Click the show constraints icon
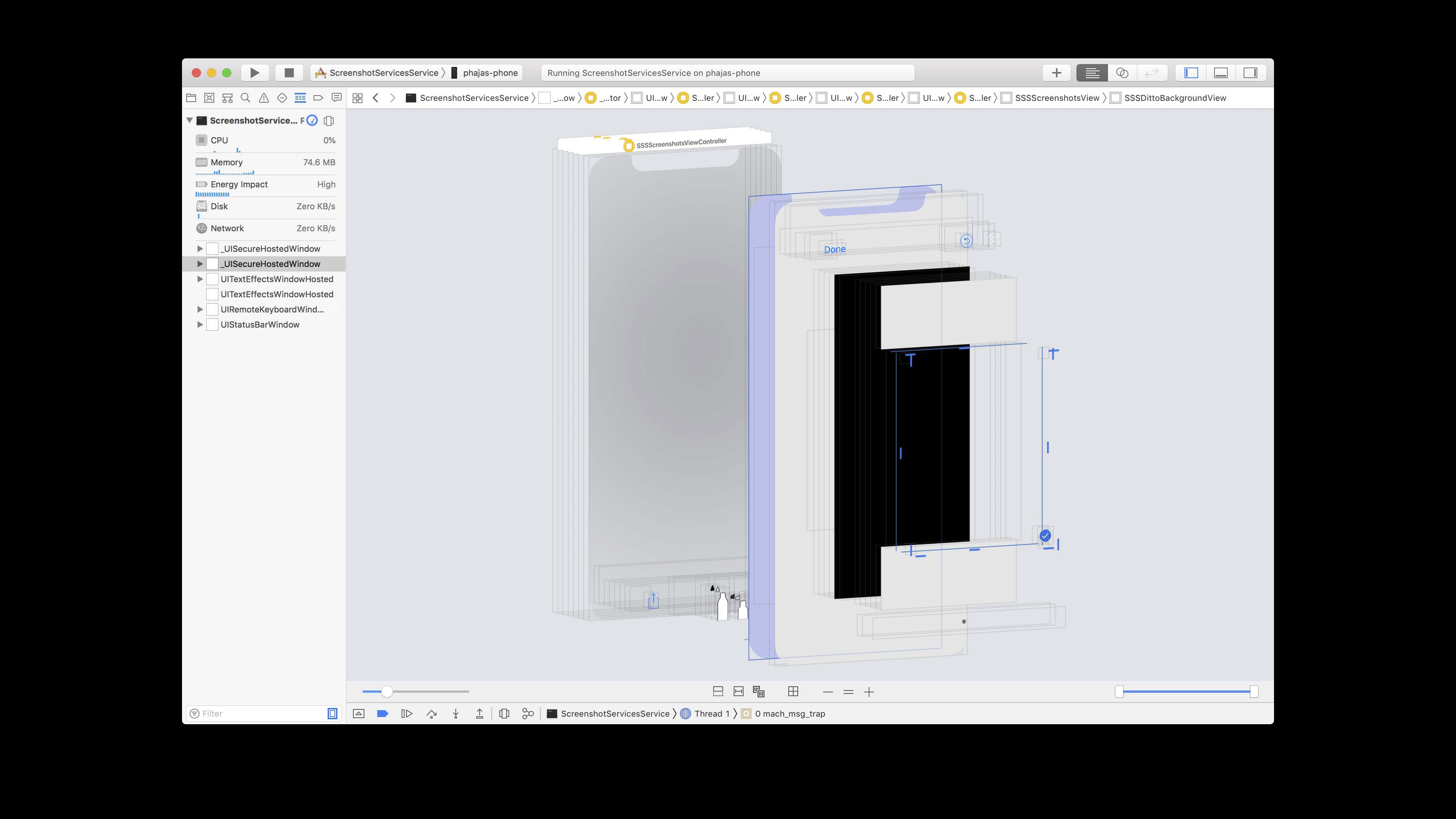The image size is (1456, 819). coord(738,692)
